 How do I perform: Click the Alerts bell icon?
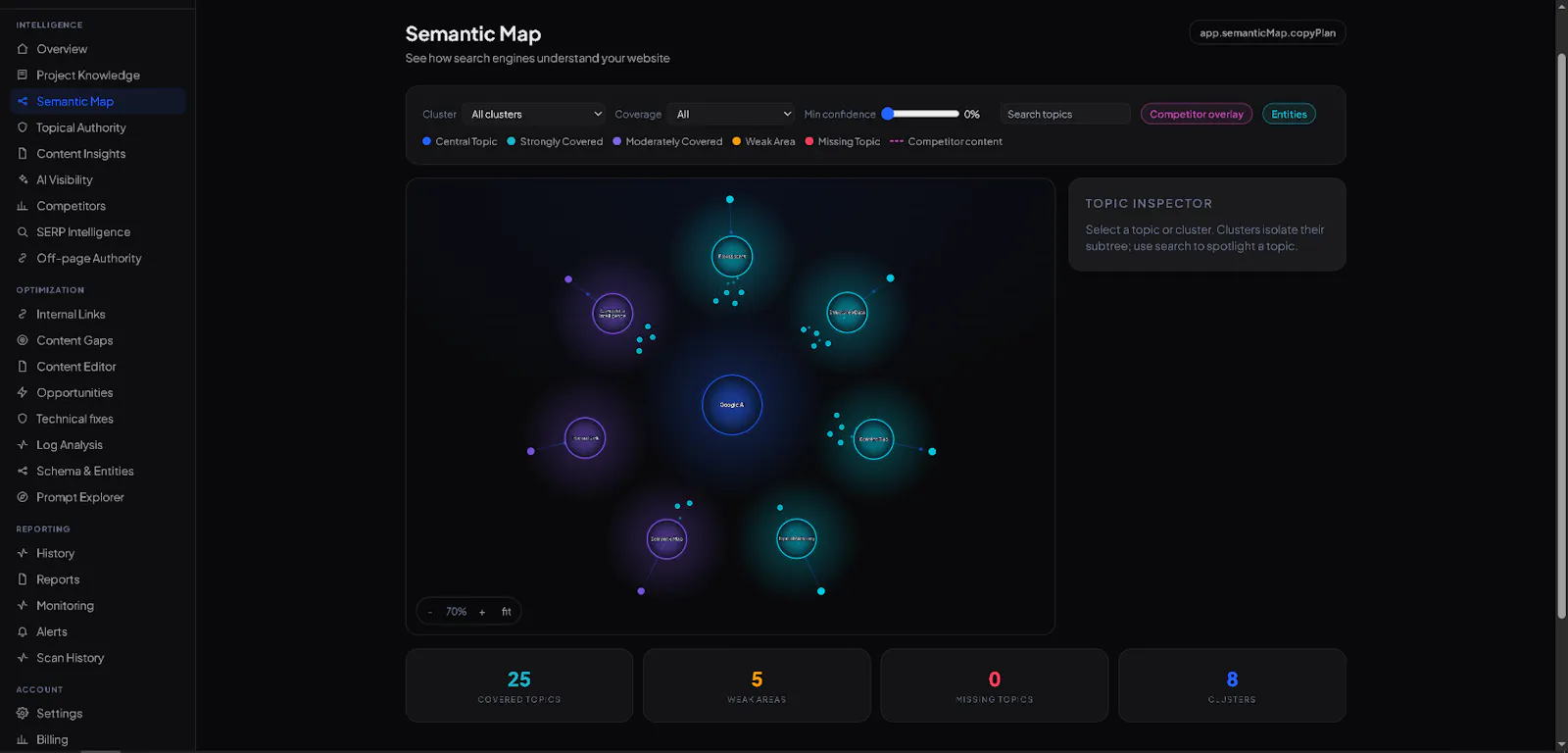coord(23,631)
